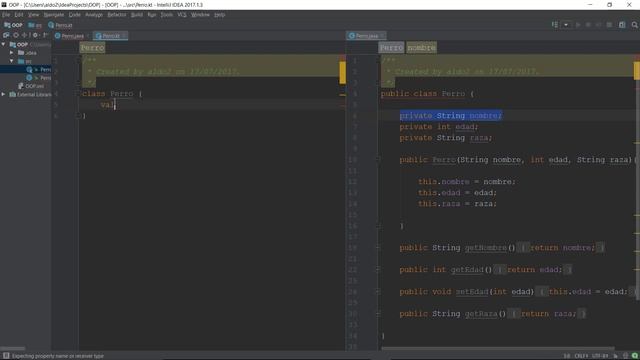Click the nombre breadcrumb in right editor

pyautogui.click(x=421, y=48)
